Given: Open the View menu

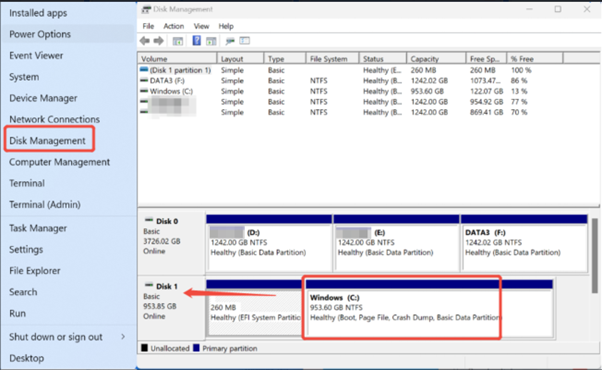Looking at the screenshot, I should point(201,26).
